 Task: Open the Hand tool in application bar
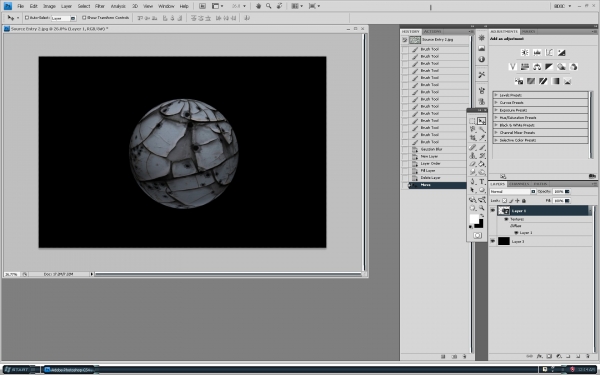tap(258, 6)
